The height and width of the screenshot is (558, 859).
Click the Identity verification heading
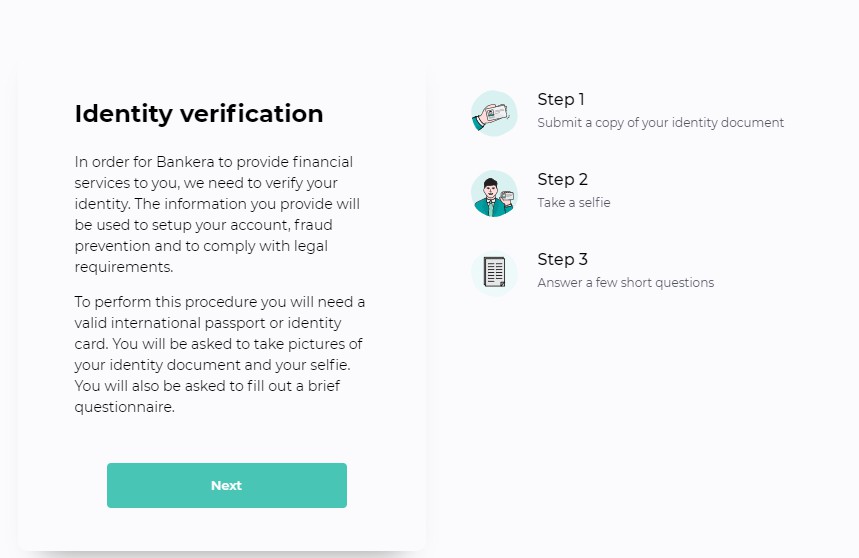[x=199, y=114]
